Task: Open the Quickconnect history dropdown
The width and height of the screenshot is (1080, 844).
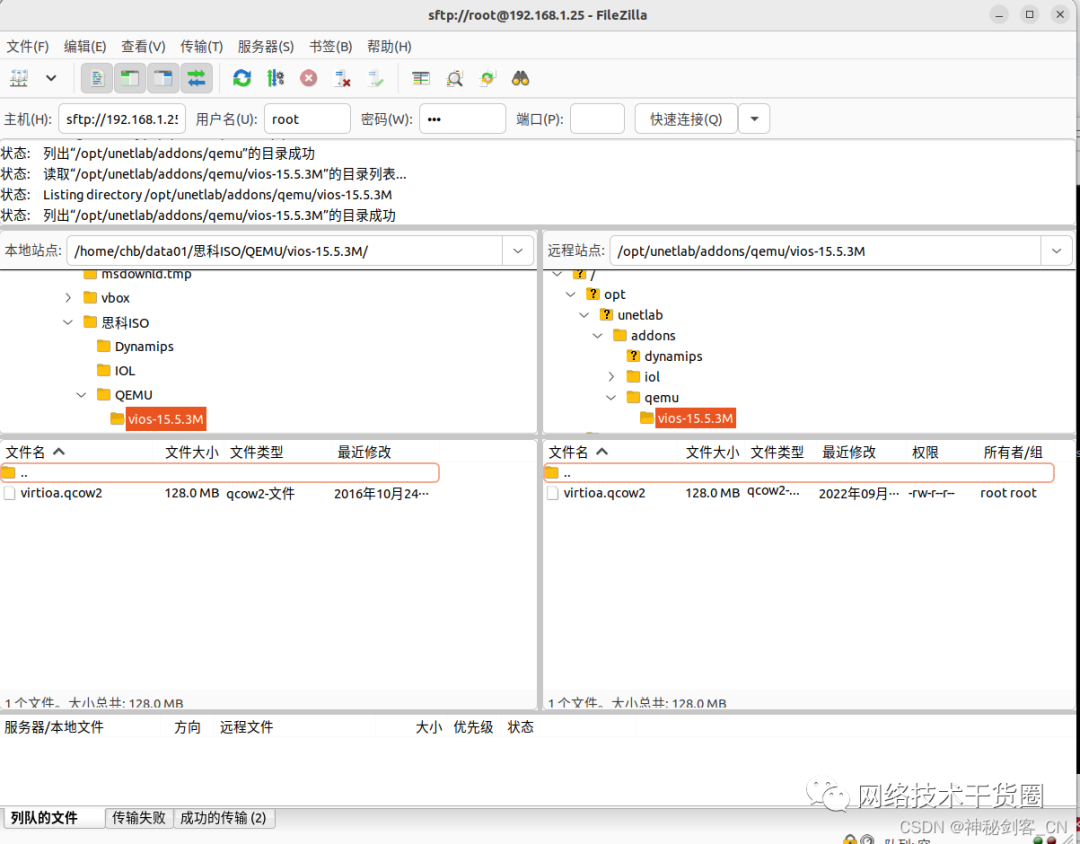Action: coord(754,118)
